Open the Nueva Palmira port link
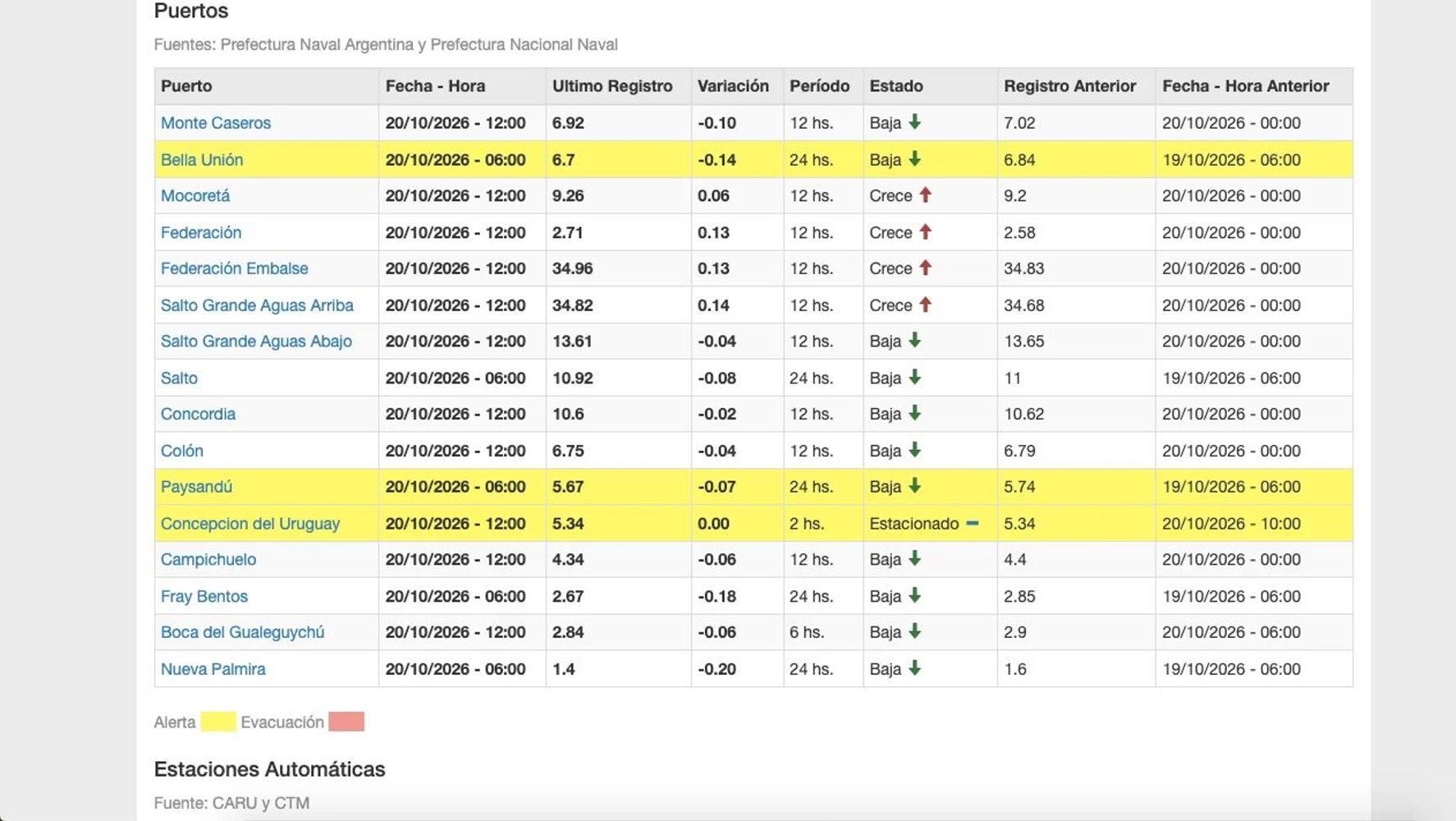This screenshot has height=821, width=1456. coord(213,669)
